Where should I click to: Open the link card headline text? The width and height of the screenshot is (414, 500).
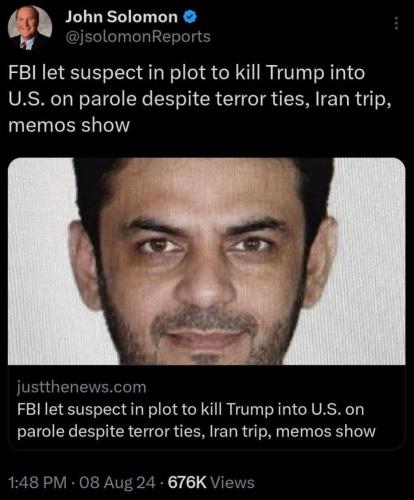(196, 420)
